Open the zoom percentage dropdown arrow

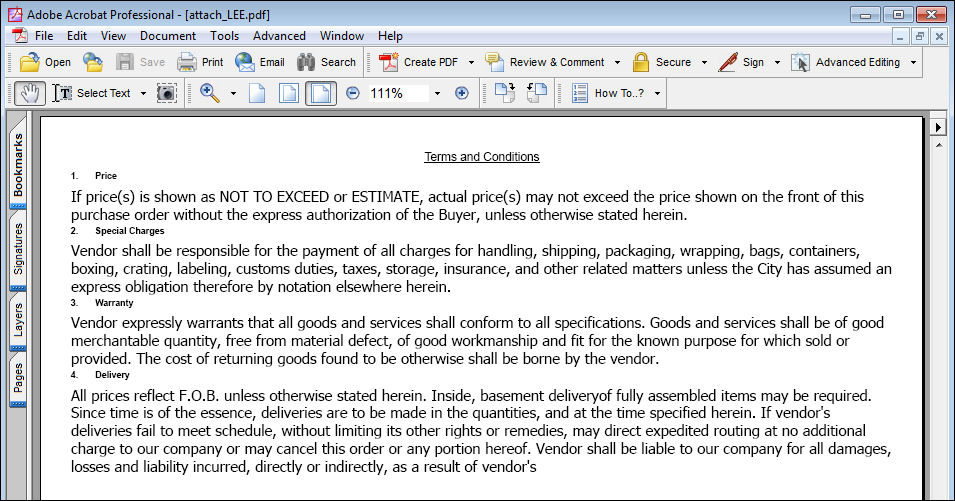(437, 94)
